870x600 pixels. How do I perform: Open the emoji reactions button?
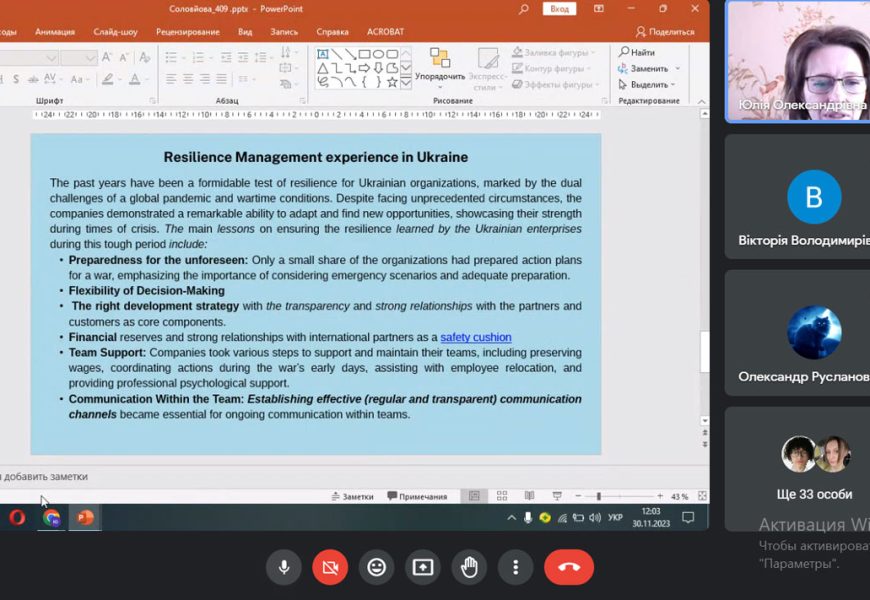376,567
